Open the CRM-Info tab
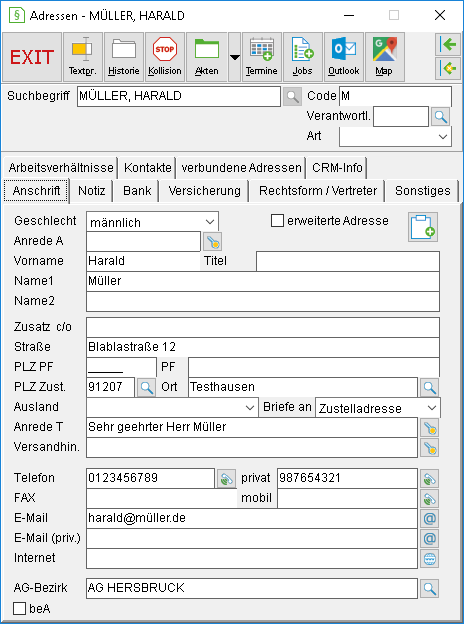This screenshot has height=624, width=464. point(337,168)
